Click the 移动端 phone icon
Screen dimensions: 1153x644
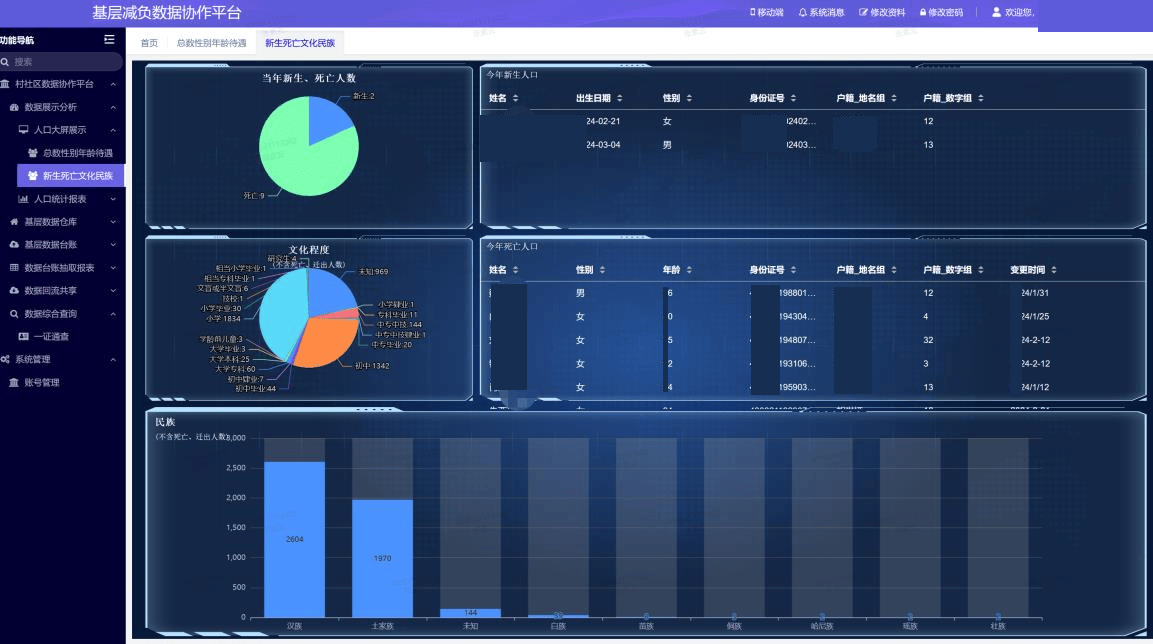click(752, 13)
